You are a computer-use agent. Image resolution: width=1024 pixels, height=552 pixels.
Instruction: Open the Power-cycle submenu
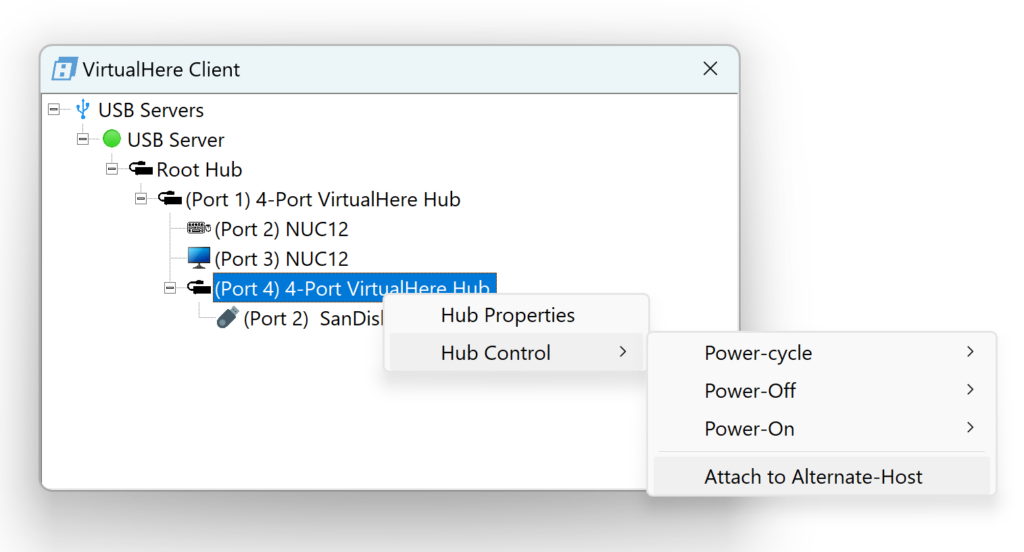758,353
